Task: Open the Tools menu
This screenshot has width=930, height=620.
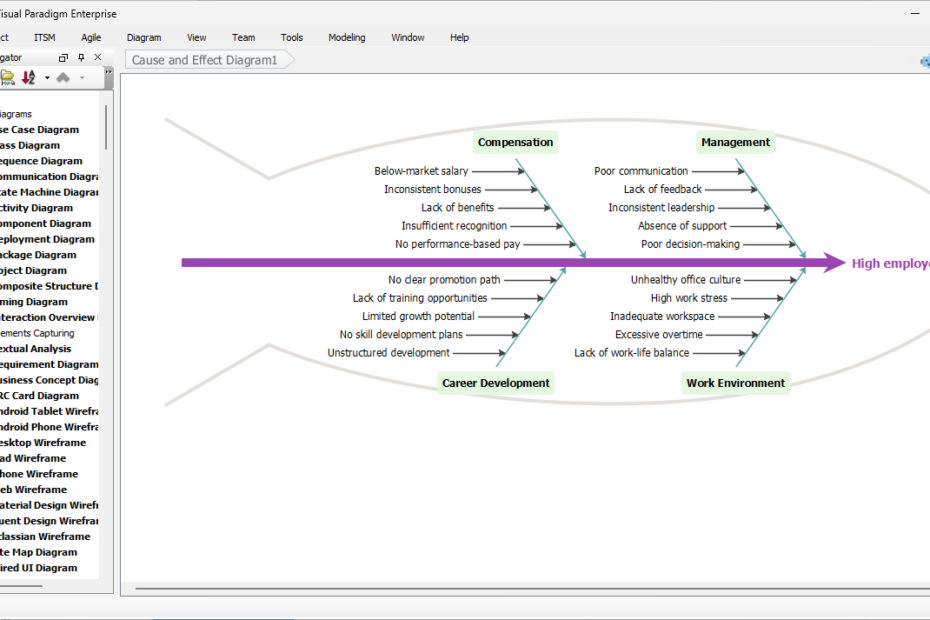Action: pyautogui.click(x=291, y=37)
